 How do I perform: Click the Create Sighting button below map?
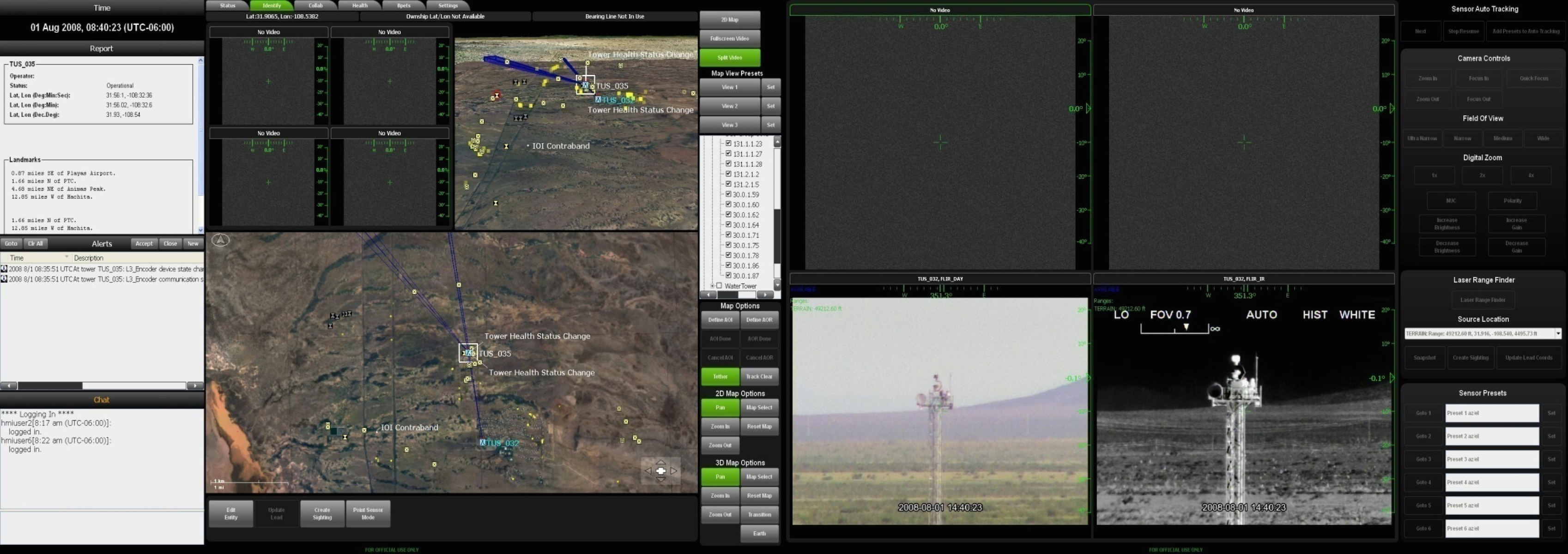point(322,514)
